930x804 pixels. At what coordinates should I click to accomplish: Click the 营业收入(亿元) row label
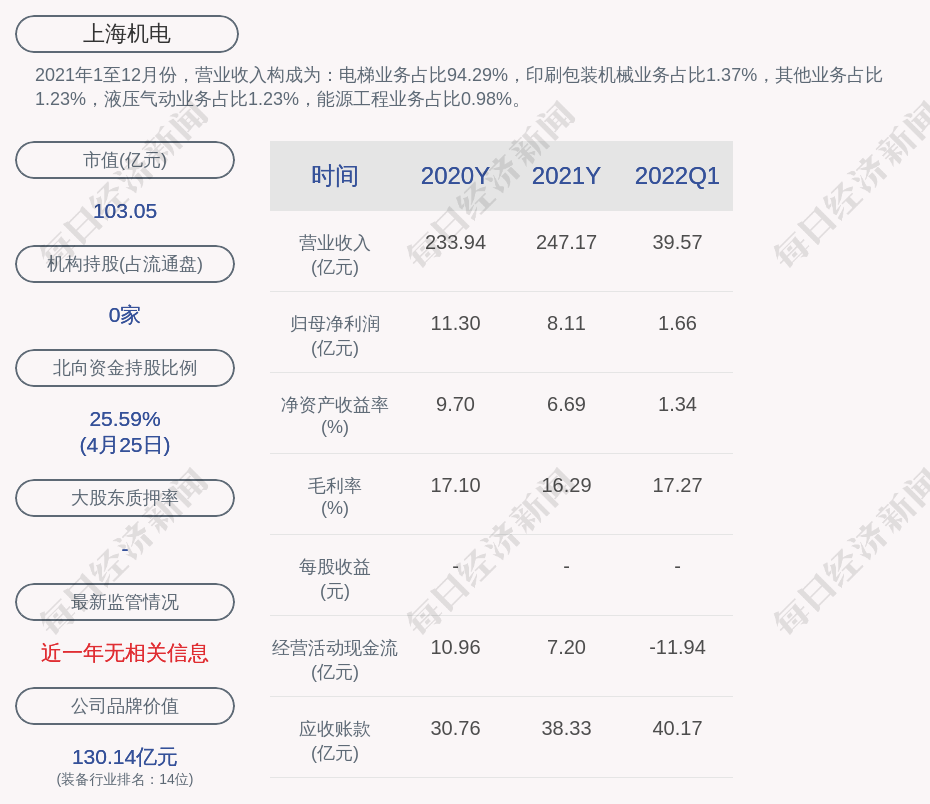click(335, 255)
